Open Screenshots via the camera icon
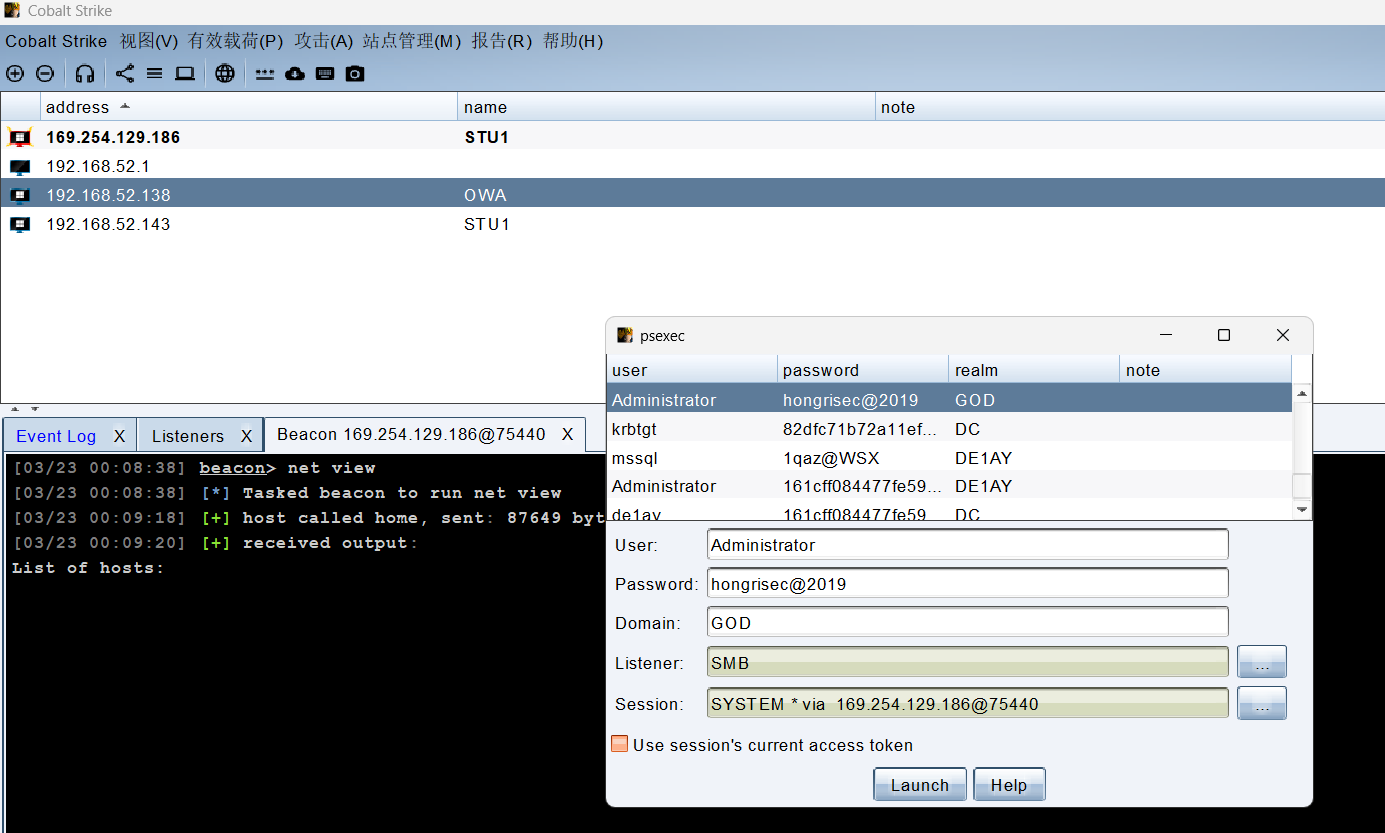 point(355,73)
